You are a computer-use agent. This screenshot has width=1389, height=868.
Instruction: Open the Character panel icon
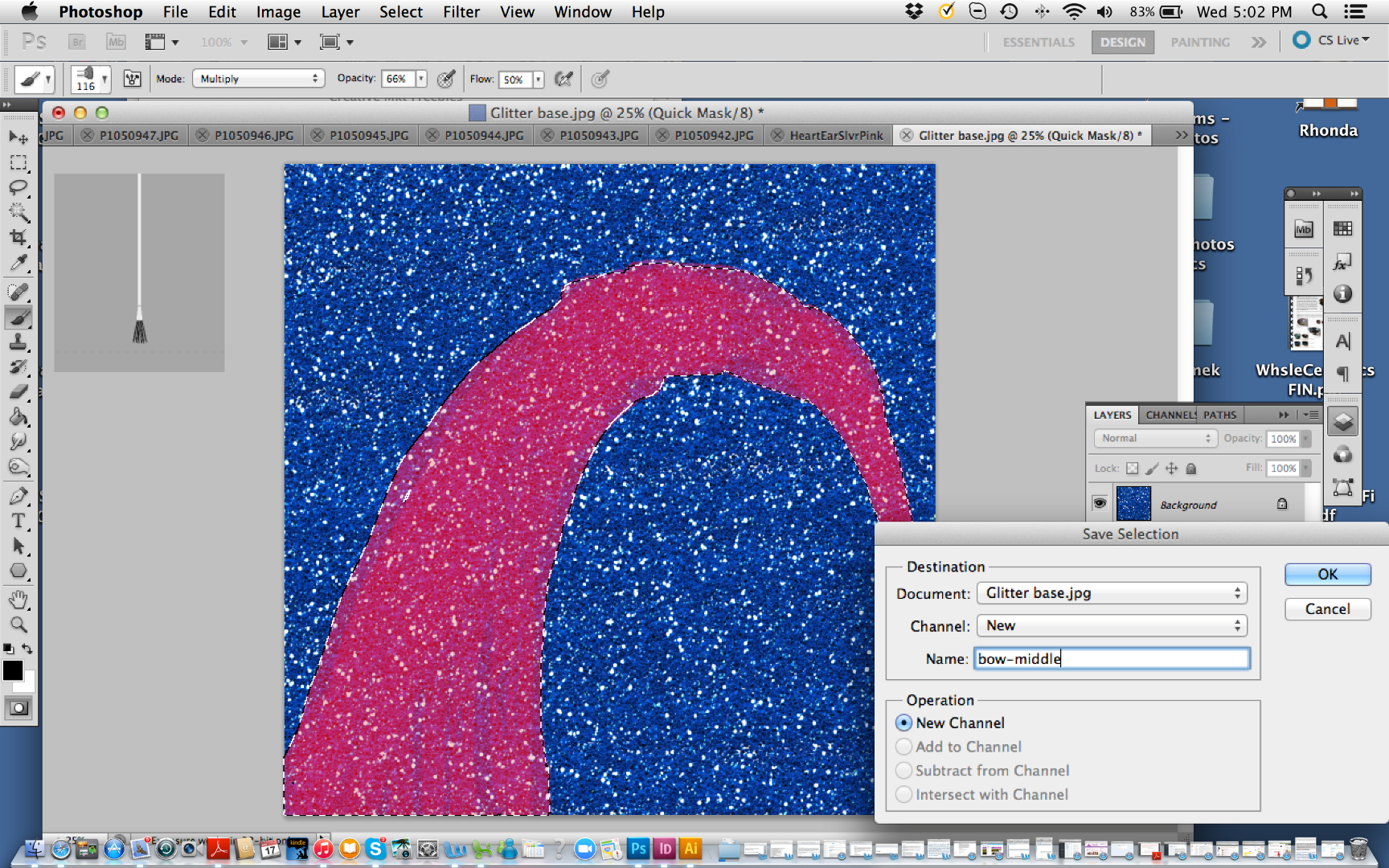(x=1342, y=339)
